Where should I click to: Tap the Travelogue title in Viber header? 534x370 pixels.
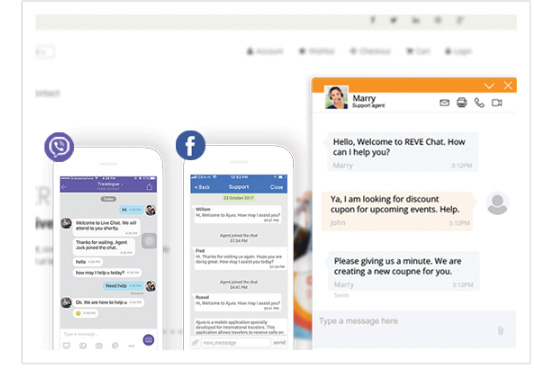point(110,184)
